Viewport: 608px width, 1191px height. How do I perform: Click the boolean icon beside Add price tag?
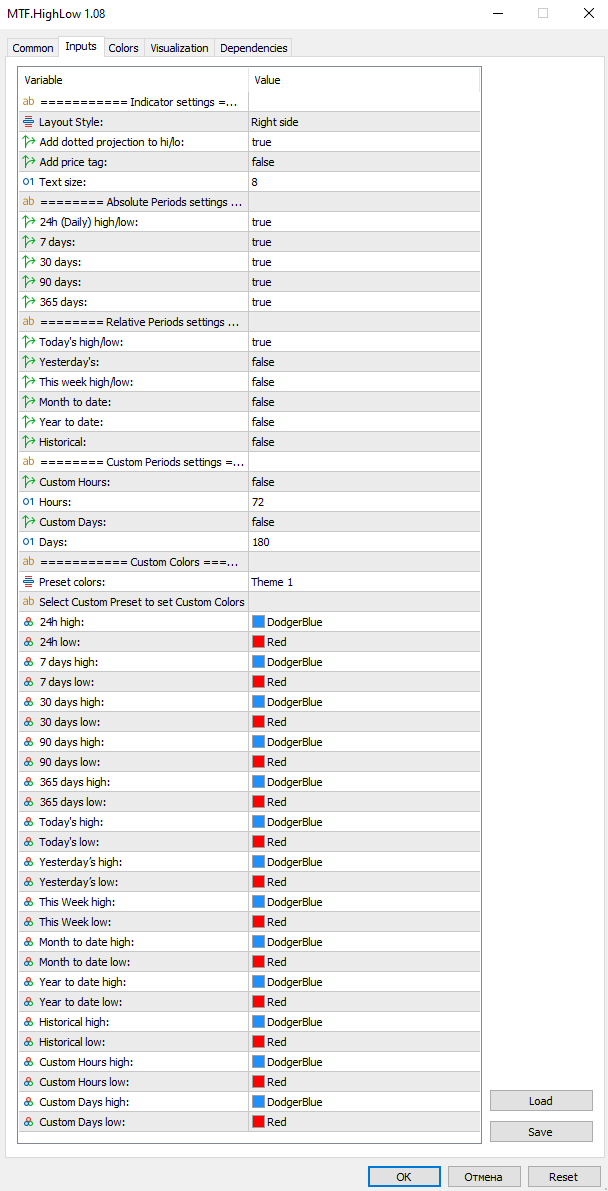click(x=28, y=162)
